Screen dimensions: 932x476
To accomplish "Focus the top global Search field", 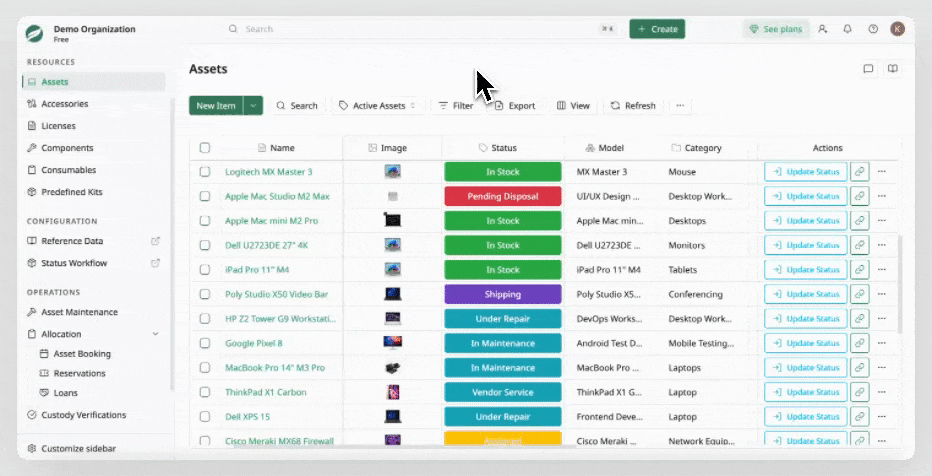I will [422, 29].
